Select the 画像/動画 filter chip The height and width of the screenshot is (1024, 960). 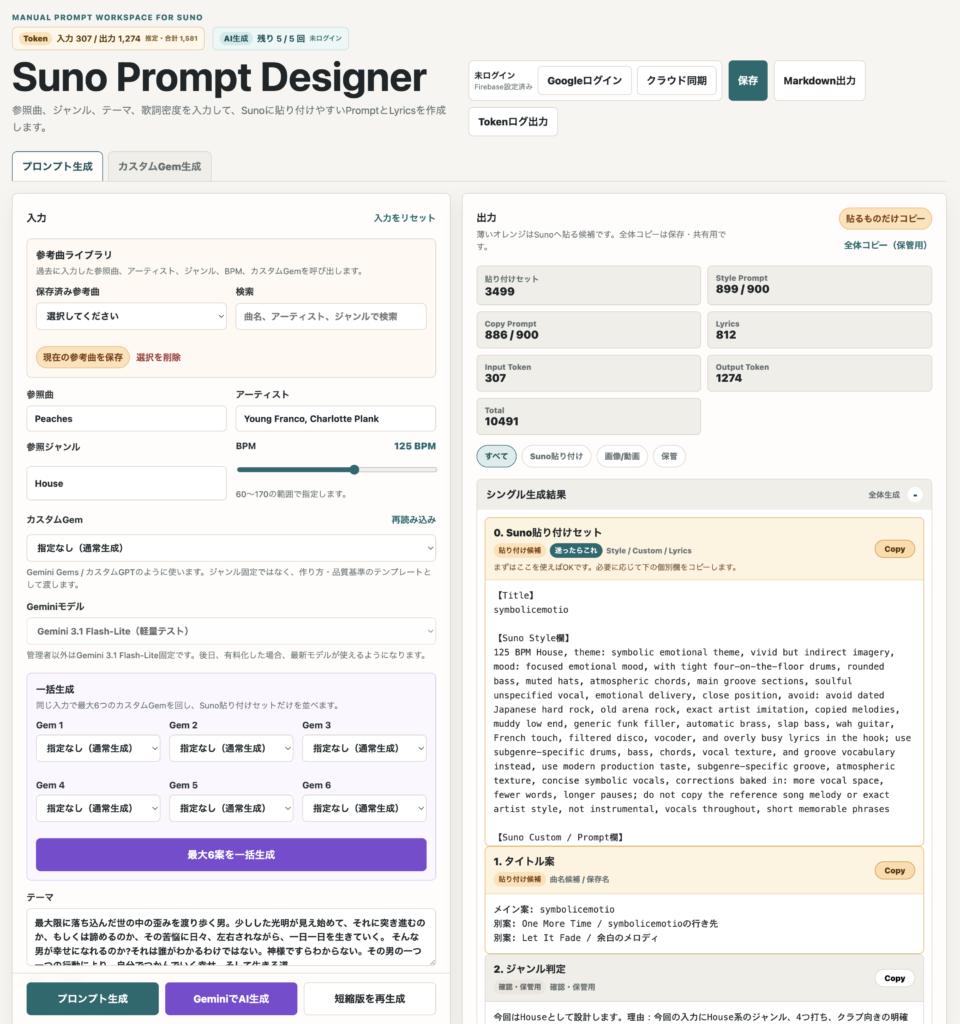click(622, 456)
